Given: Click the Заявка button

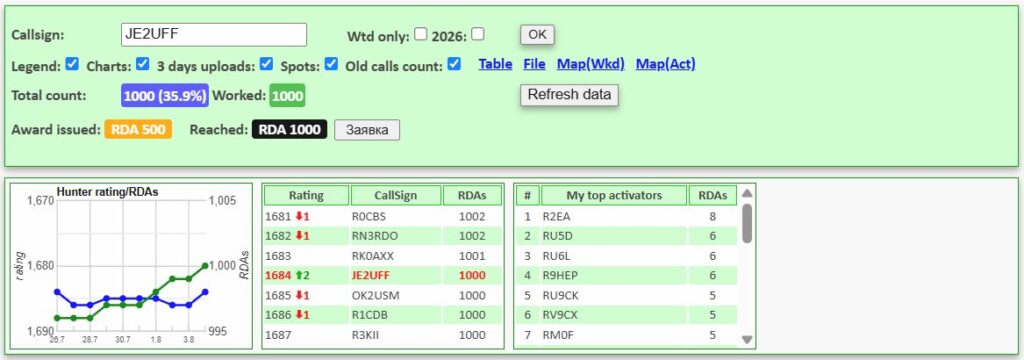Looking at the screenshot, I should pyautogui.click(x=367, y=129).
